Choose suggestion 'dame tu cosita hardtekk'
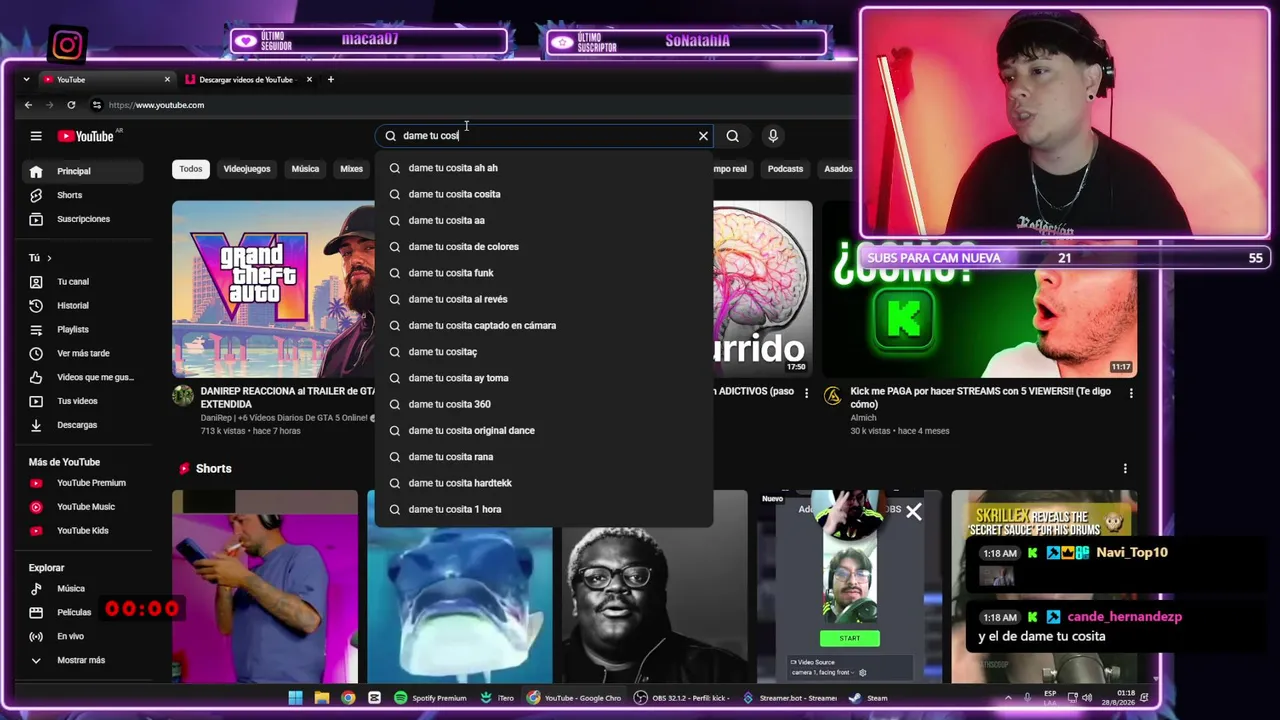This screenshot has height=720, width=1280. [x=544, y=483]
